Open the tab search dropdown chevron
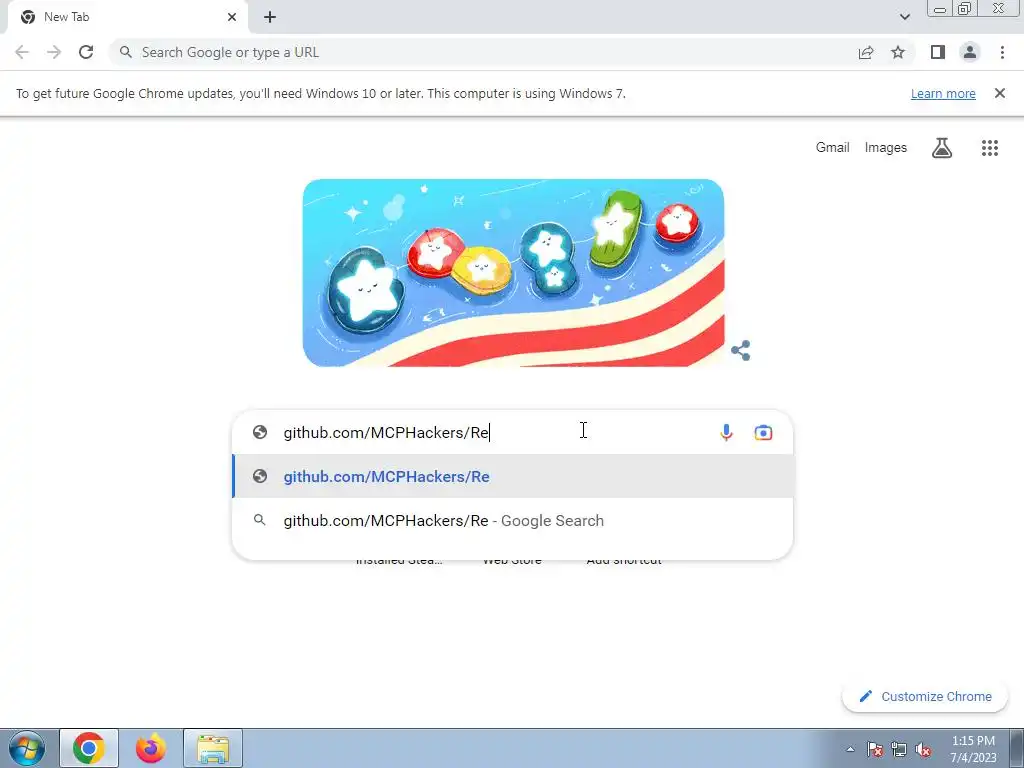Viewport: 1024px width, 768px height. coord(904,17)
